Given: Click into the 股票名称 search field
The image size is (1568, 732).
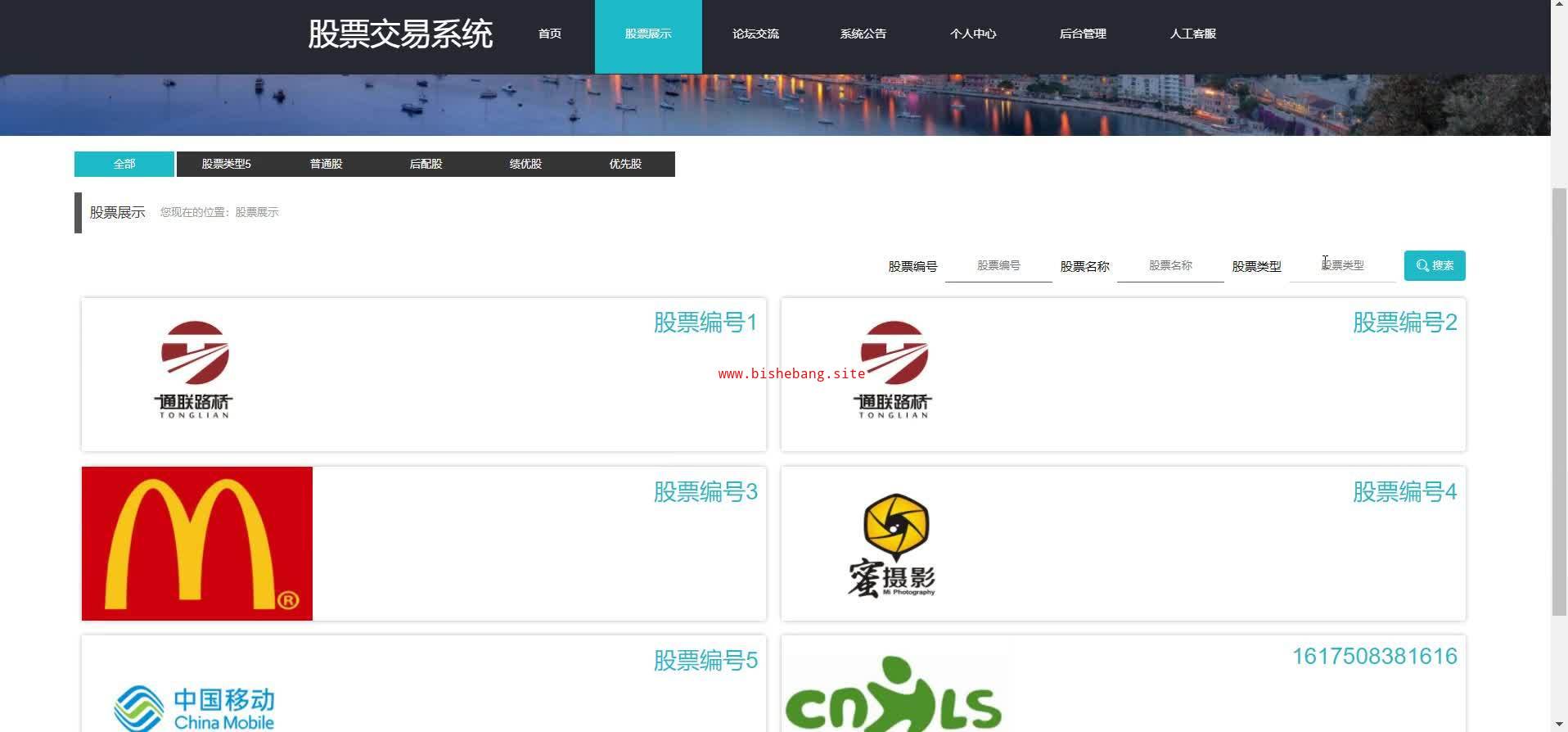Looking at the screenshot, I should (1170, 266).
